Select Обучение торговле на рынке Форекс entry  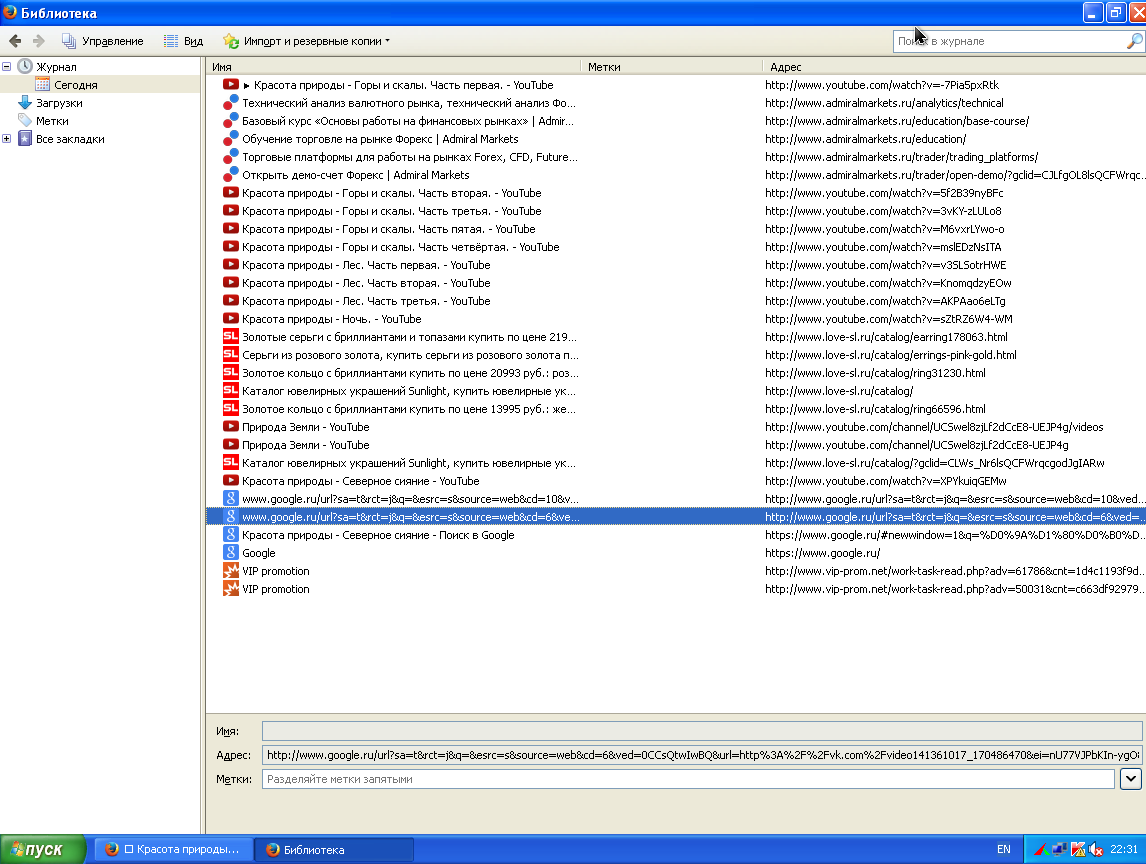(380, 139)
